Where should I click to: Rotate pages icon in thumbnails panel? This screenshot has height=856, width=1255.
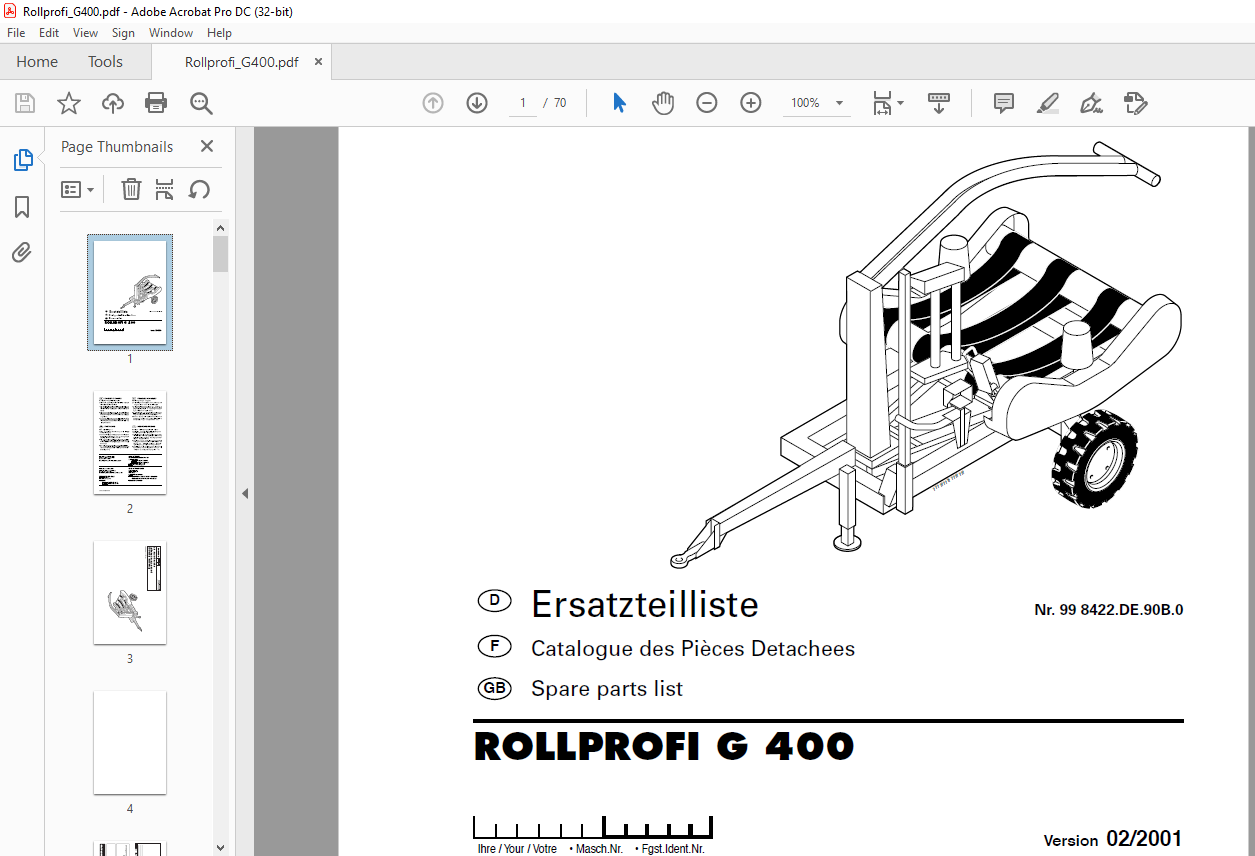coord(199,189)
